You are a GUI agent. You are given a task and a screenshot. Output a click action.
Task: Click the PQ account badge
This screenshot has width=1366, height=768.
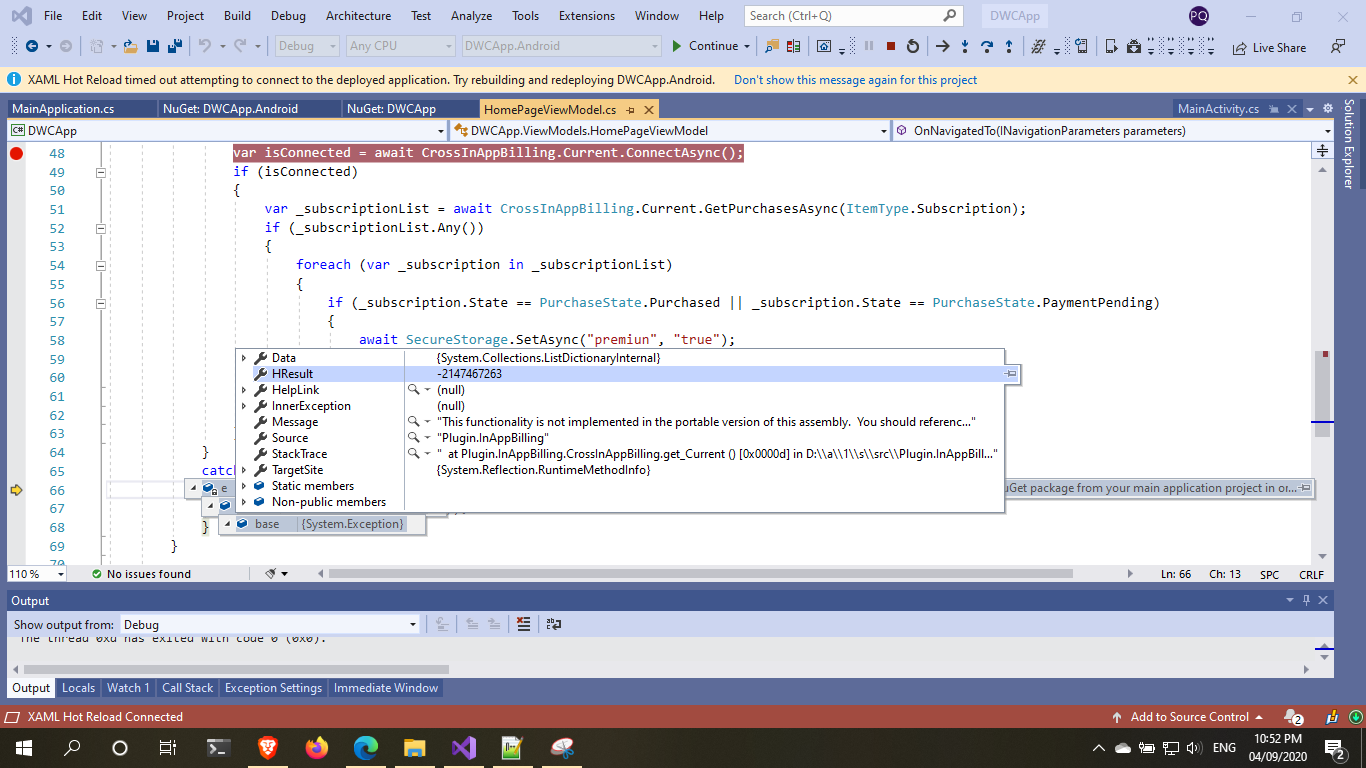[x=1198, y=16]
